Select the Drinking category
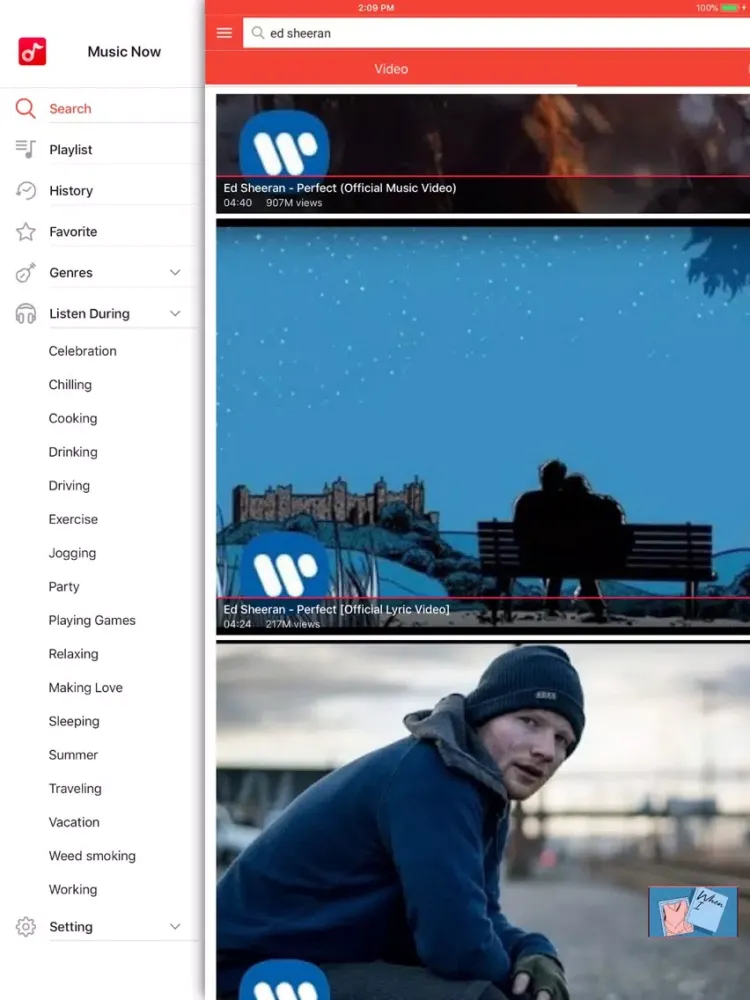 tap(73, 452)
